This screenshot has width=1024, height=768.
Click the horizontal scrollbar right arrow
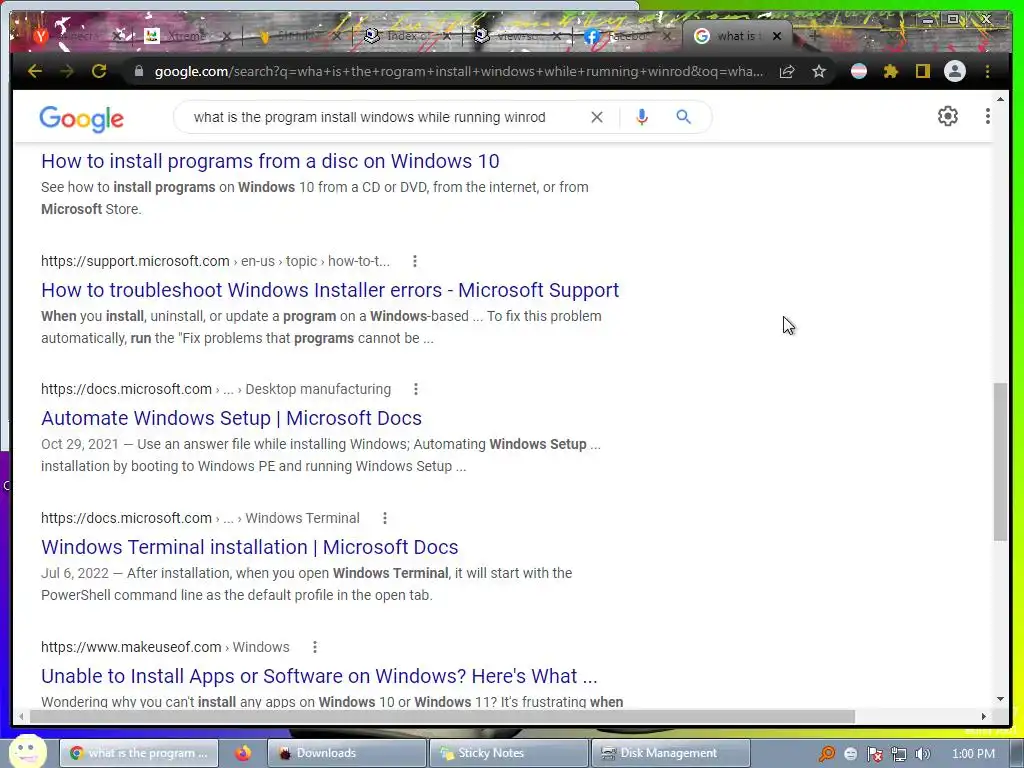pyautogui.click(x=984, y=716)
